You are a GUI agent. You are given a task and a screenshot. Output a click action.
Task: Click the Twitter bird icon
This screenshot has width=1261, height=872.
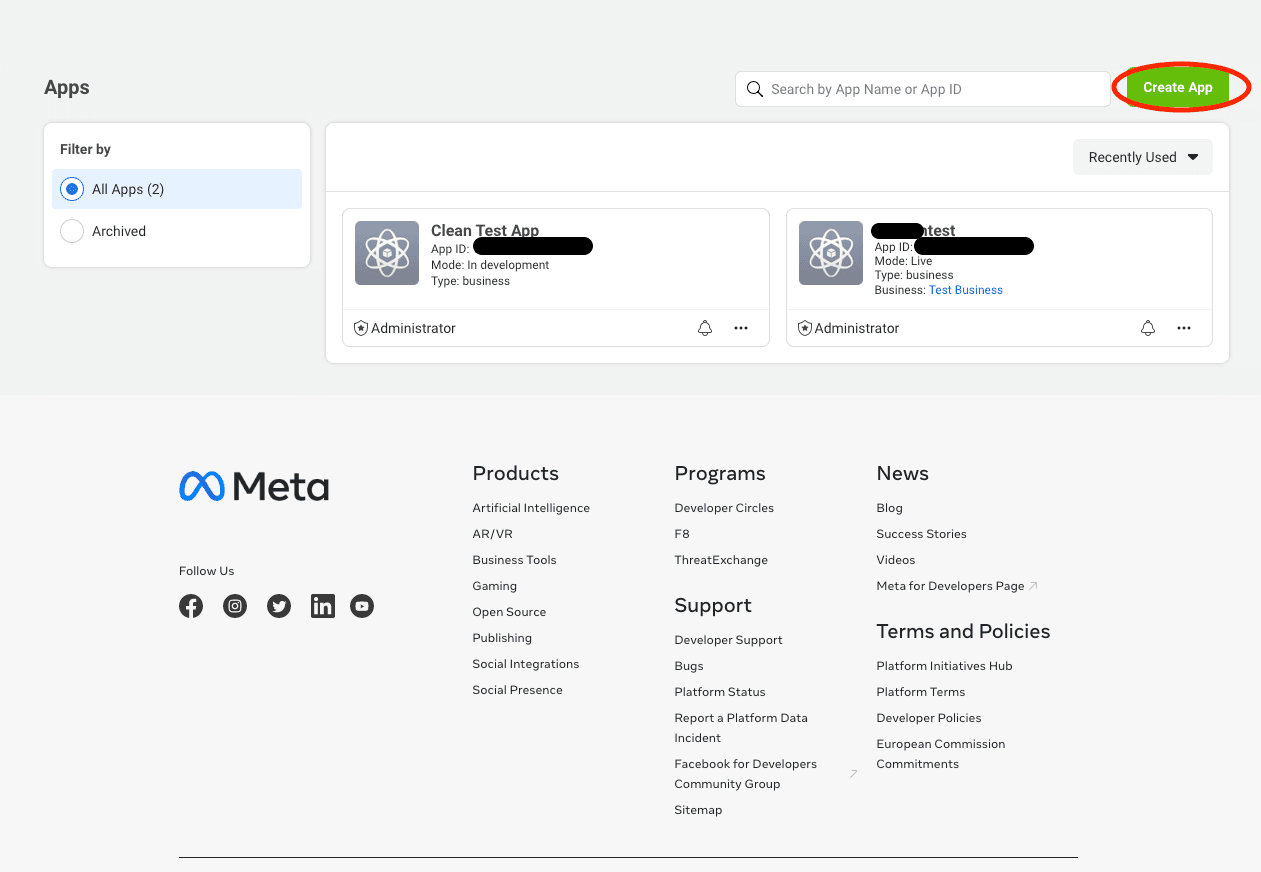(x=279, y=606)
